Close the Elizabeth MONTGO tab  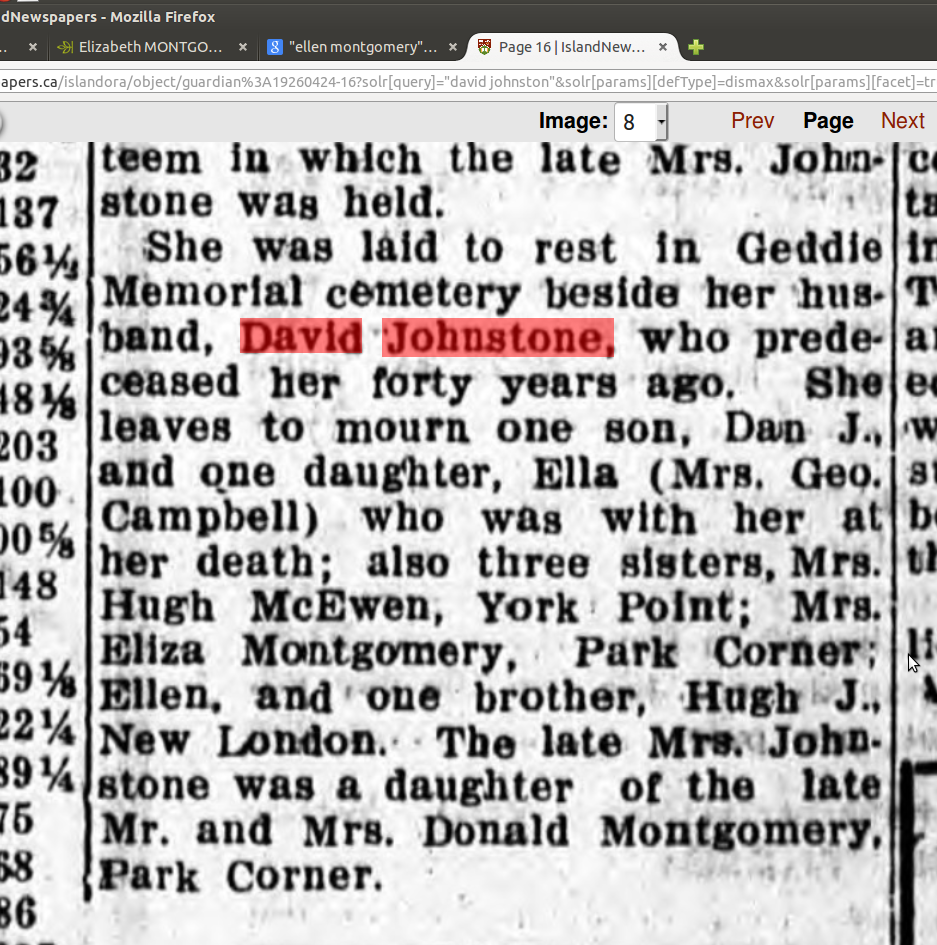tap(243, 47)
